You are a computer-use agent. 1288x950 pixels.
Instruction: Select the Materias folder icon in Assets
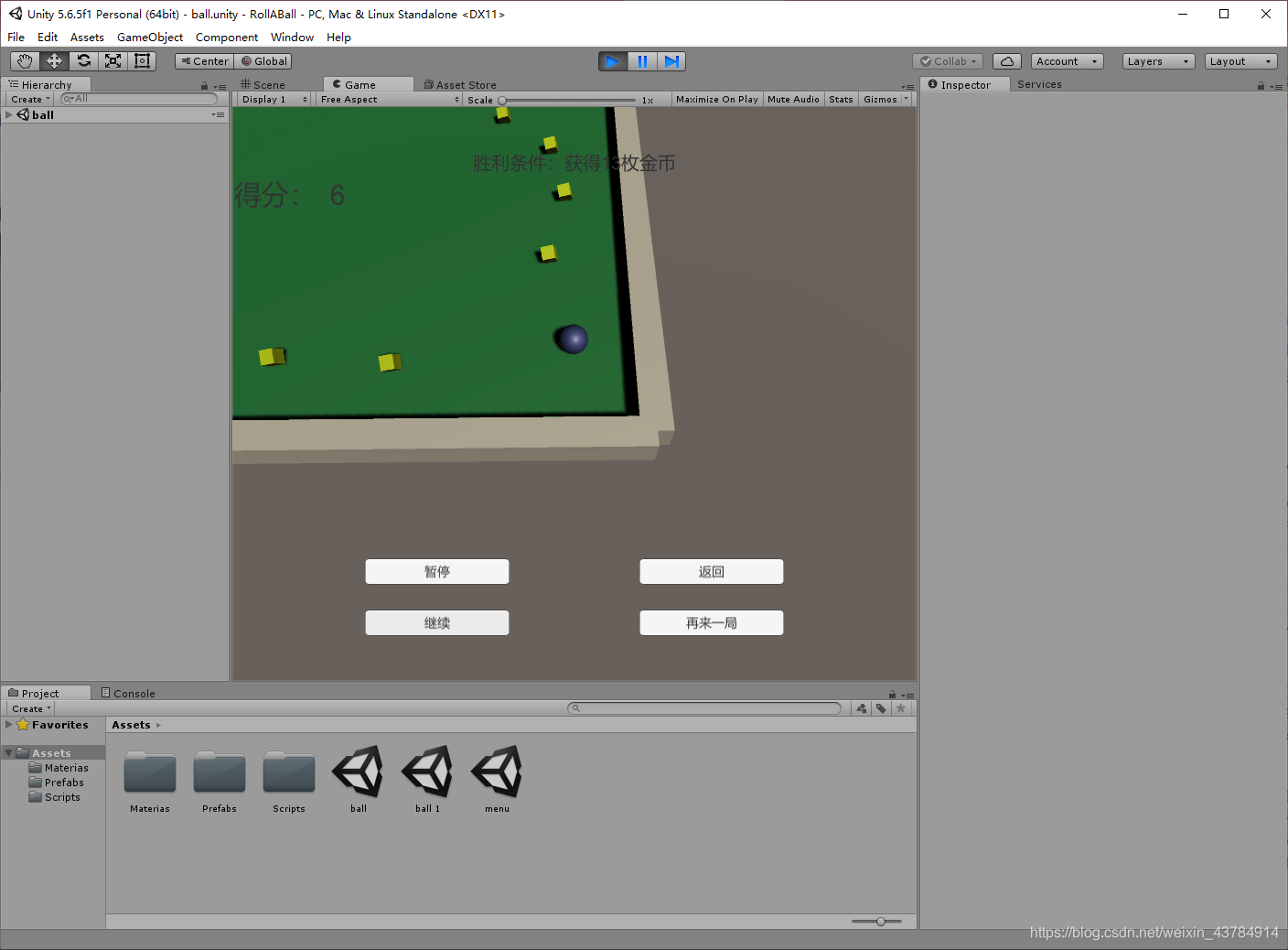pyautogui.click(x=150, y=772)
